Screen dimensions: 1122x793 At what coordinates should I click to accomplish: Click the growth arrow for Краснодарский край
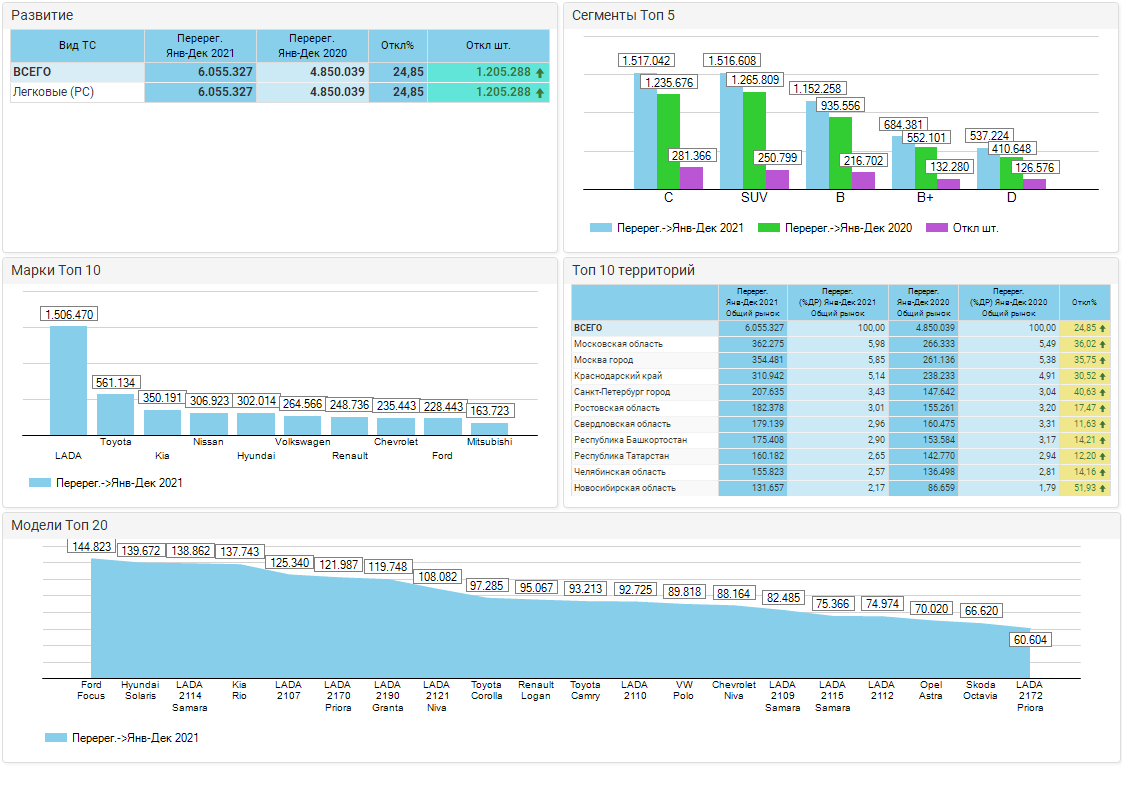[1103, 376]
